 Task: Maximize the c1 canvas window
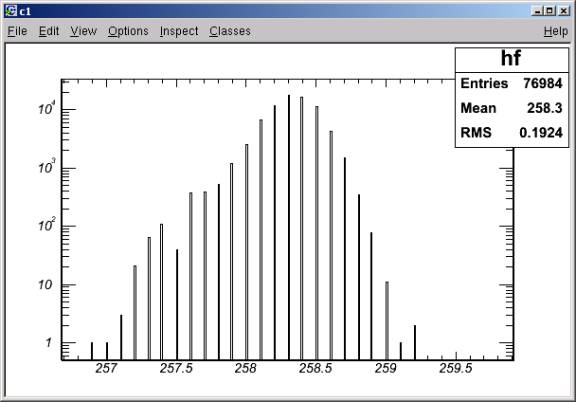tap(550, 11)
